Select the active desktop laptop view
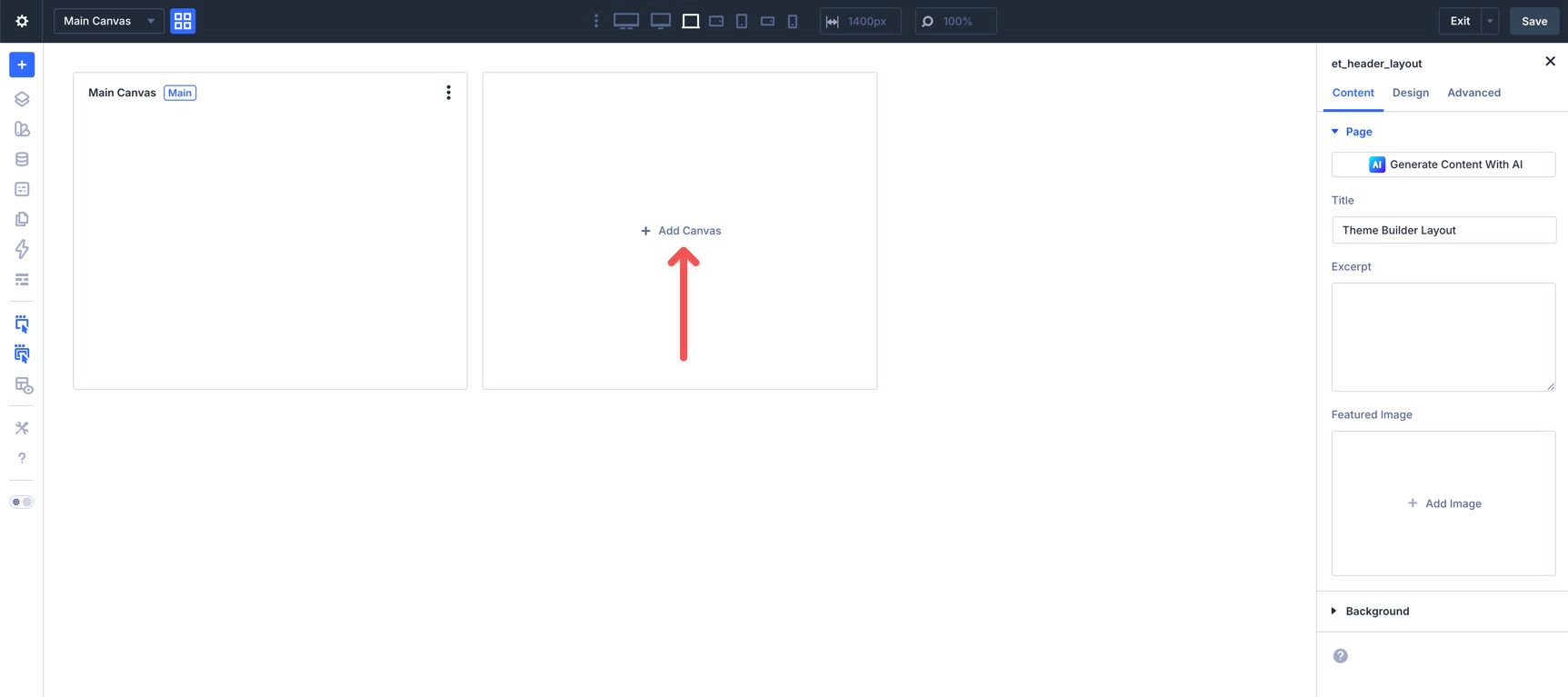The width and height of the screenshot is (1568, 697). (x=691, y=21)
